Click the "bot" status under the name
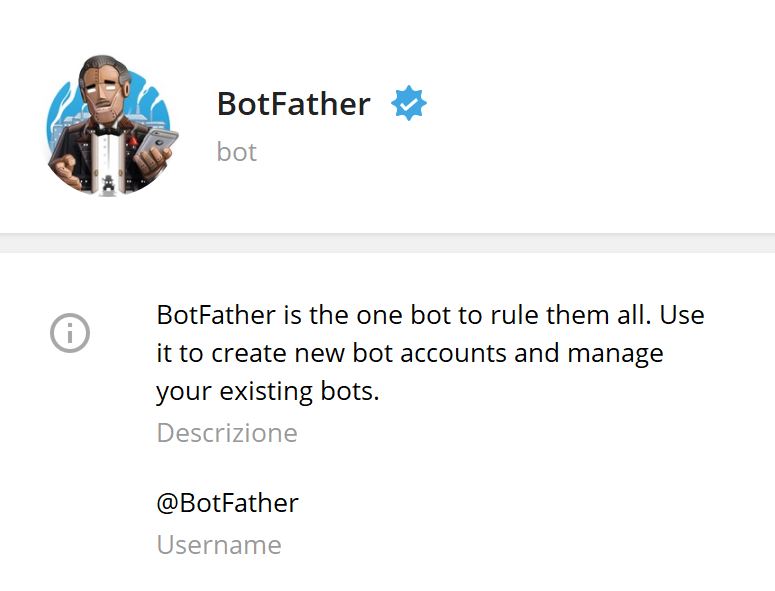The image size is (775, 591). 237,152
